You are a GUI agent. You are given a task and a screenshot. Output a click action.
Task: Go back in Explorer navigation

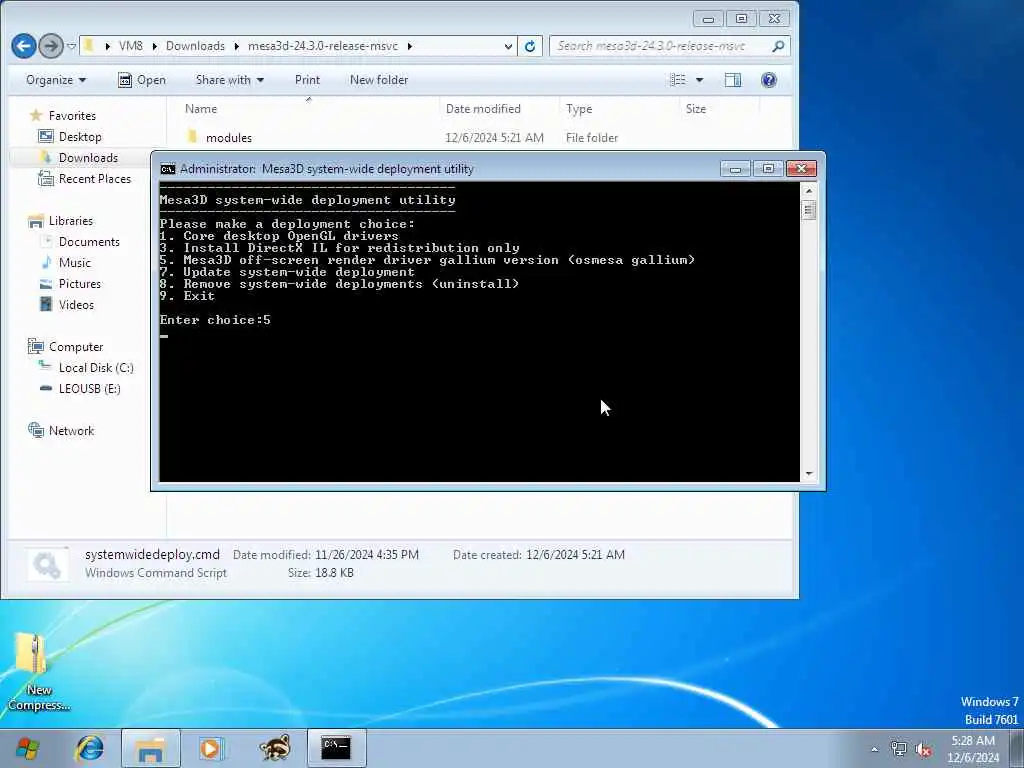24,46
